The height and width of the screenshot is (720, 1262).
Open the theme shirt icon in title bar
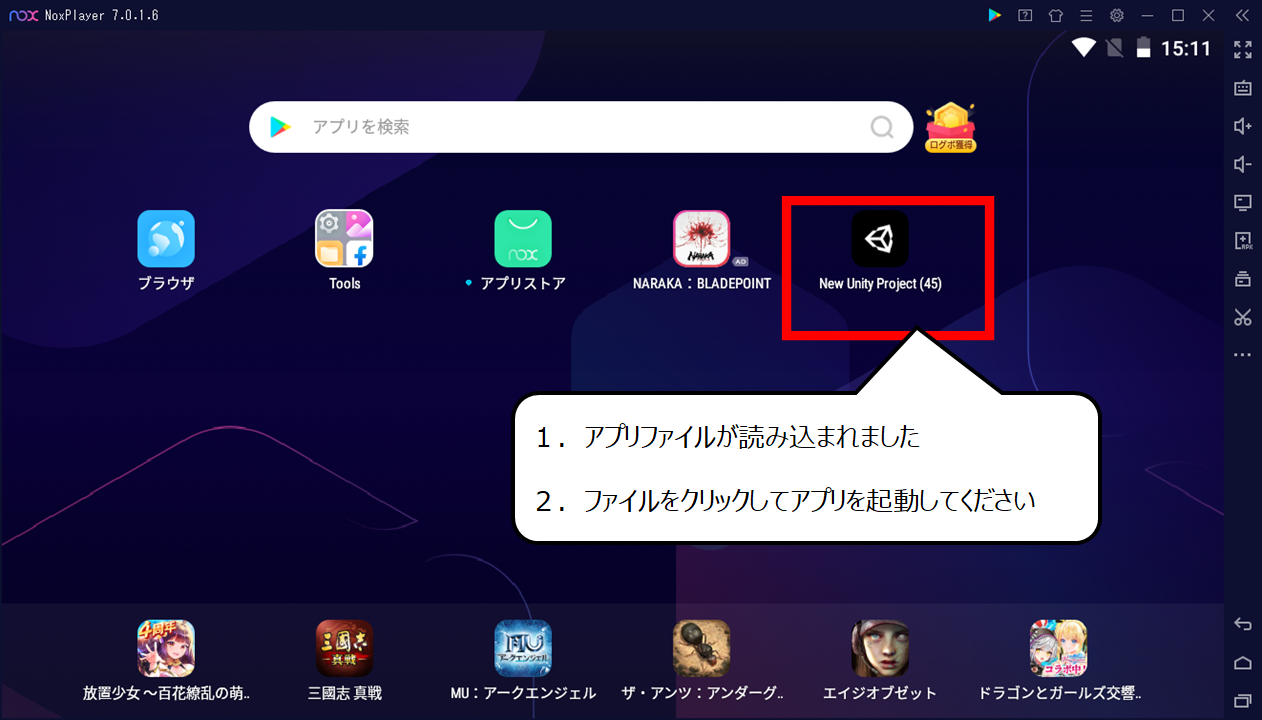[1056, 15]
